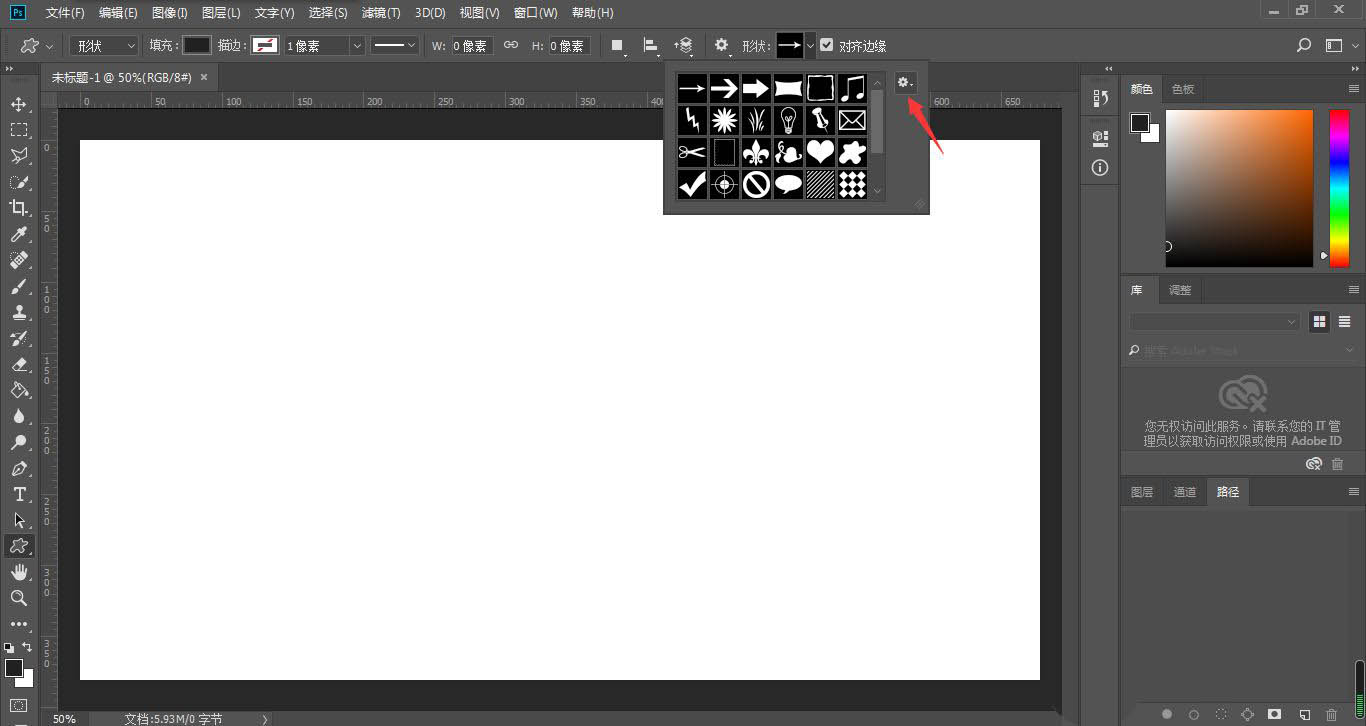Expand the stroke width 1 像素 dropdown

point(357,46)
